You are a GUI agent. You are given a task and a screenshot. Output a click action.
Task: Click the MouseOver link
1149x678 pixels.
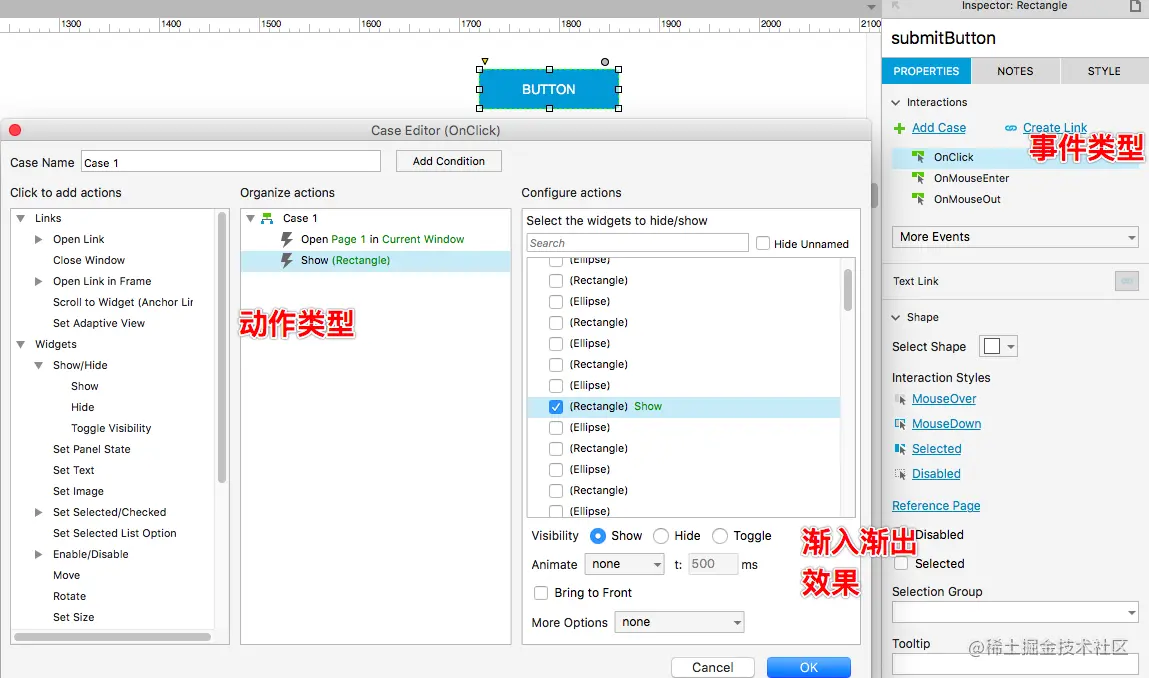944,399
